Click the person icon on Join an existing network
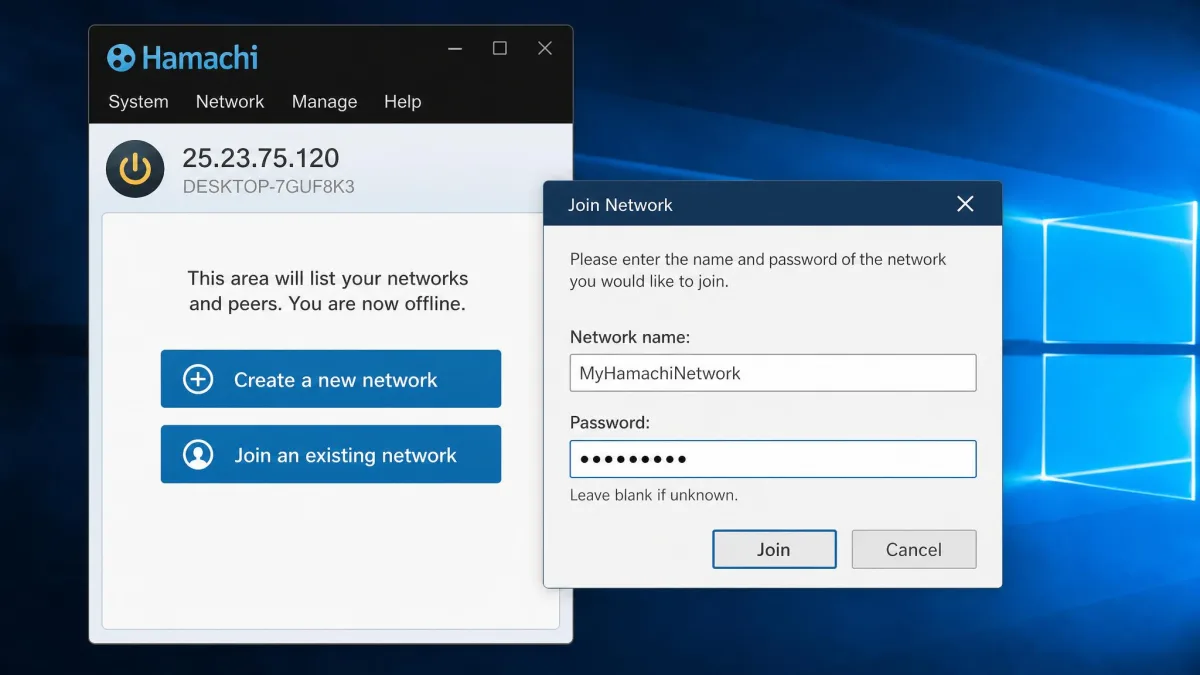The height and width of the screenshot is (675, 1200). point(198,454)
